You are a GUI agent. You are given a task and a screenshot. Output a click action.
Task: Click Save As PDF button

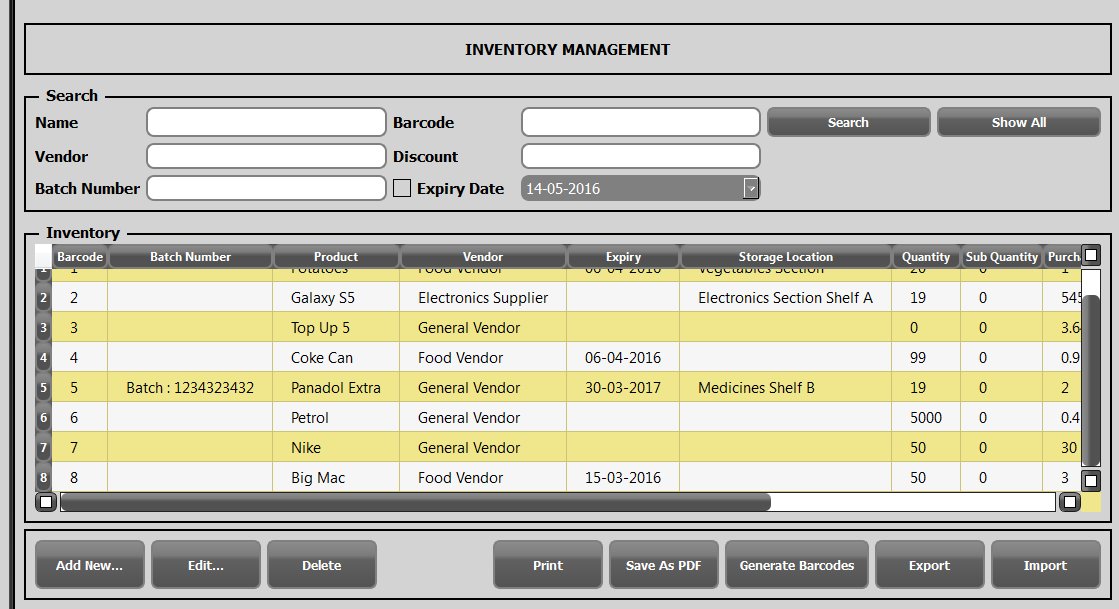pyautogui.click(x=663, y=565)
